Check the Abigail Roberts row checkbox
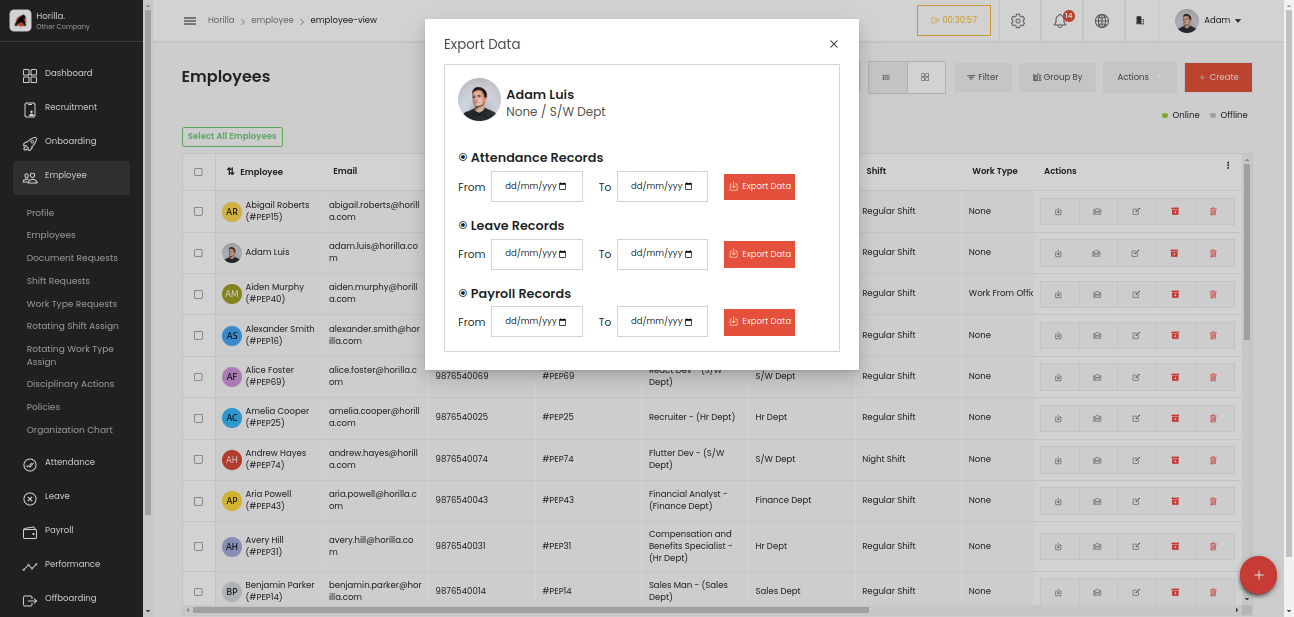 click(198, 211)
